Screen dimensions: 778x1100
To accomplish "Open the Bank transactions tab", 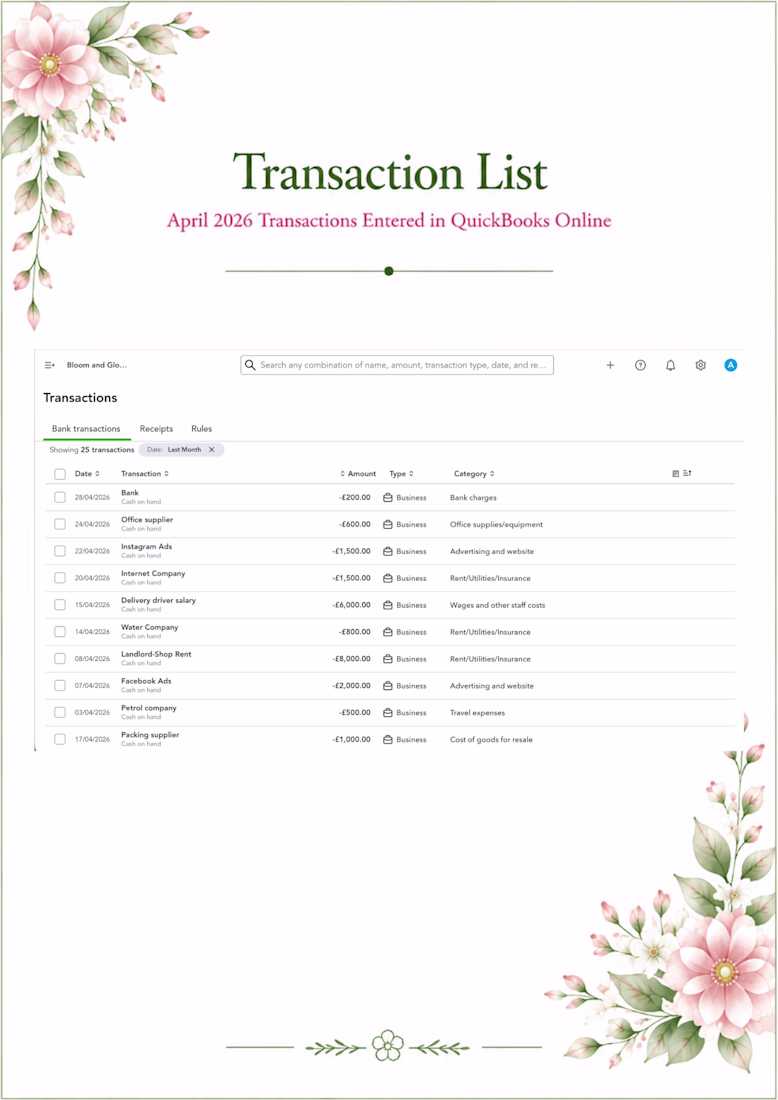I will 86,429.
